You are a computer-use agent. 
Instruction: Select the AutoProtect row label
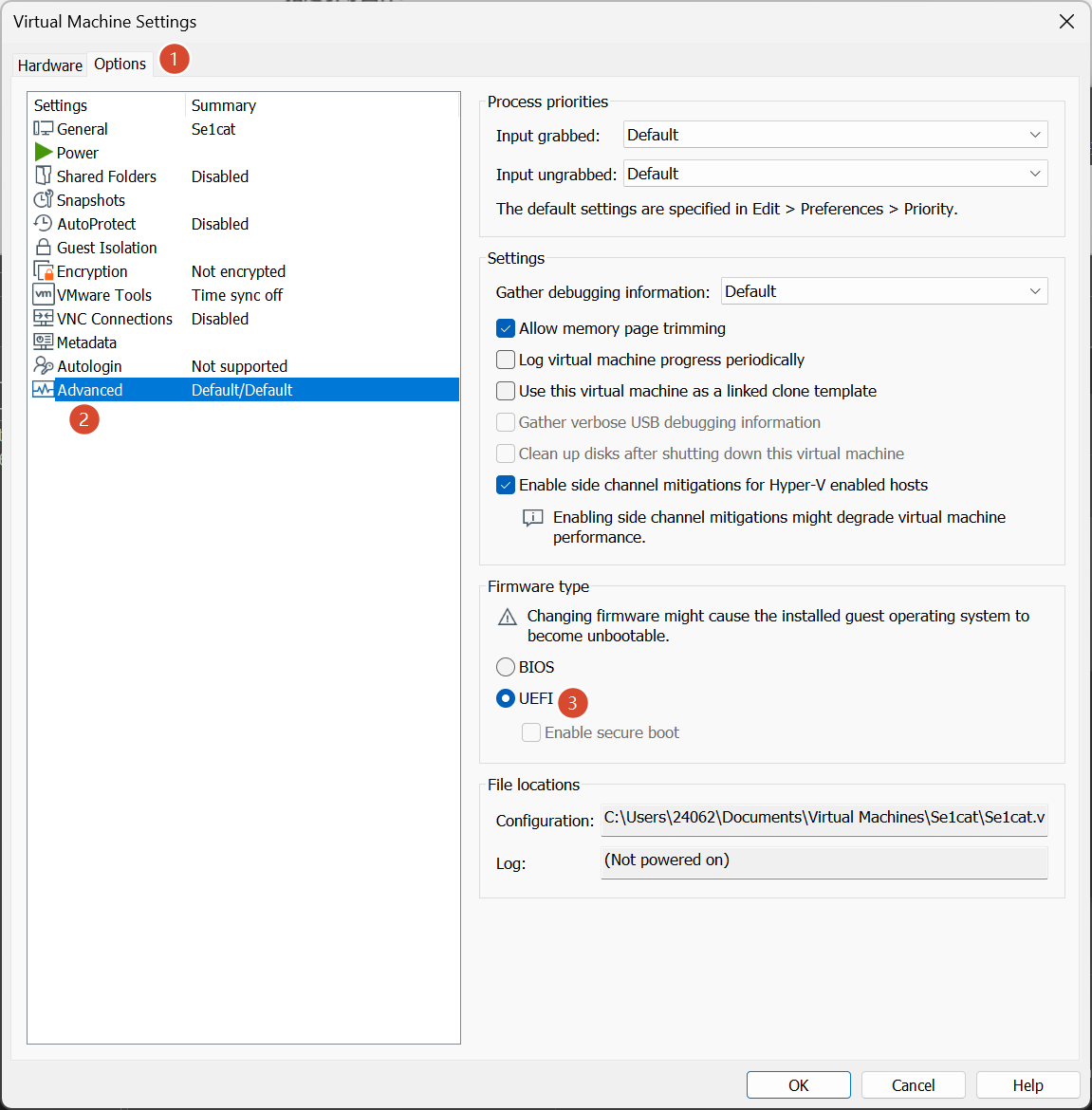point(96,224)
